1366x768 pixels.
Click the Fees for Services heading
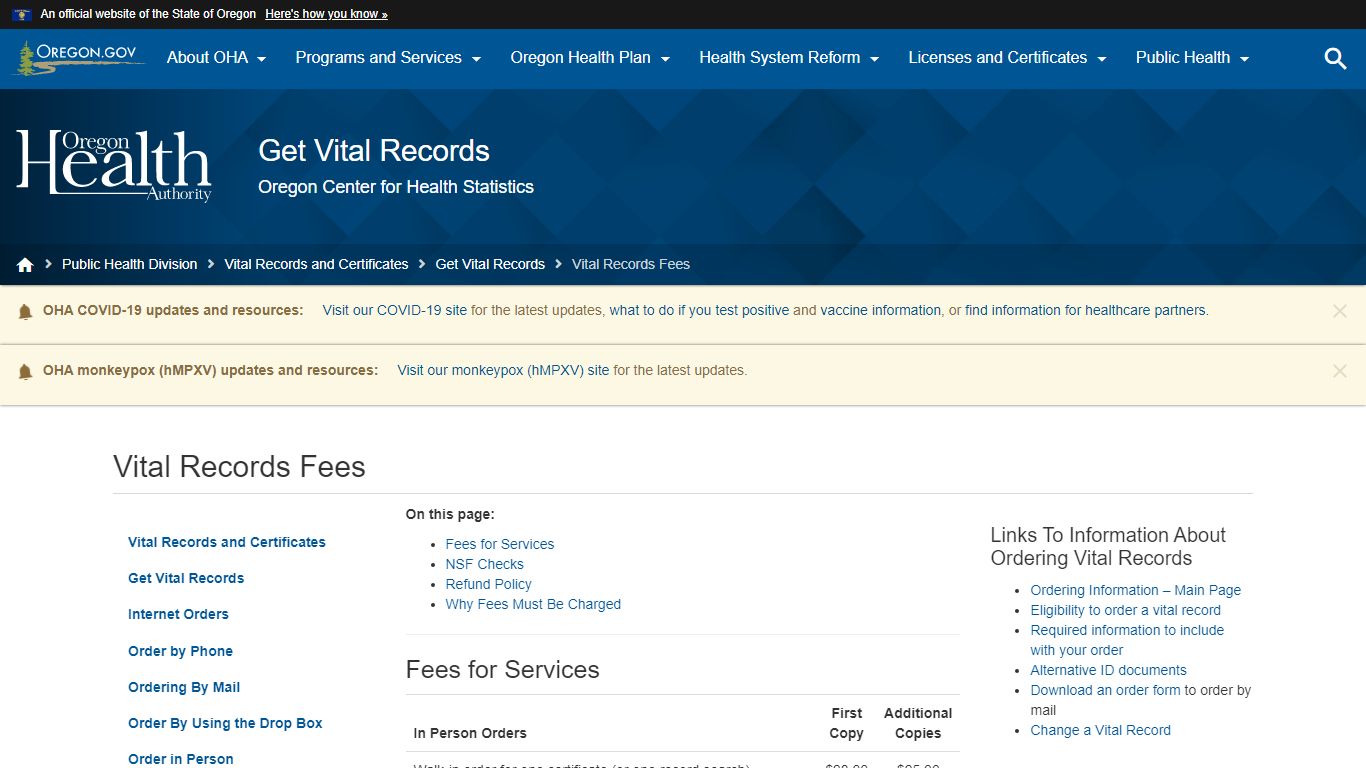(503, 670)
